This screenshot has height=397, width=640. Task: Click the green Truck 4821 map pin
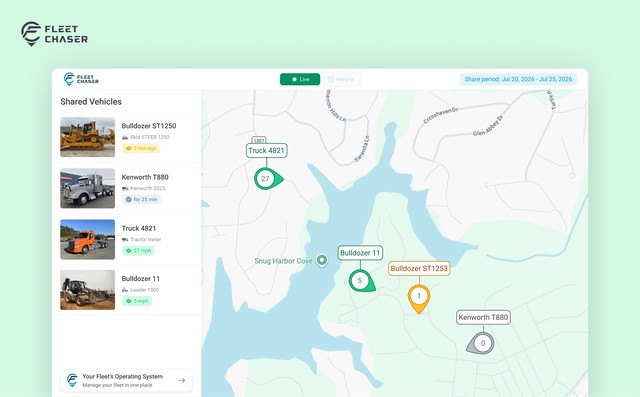pos(267,179)
